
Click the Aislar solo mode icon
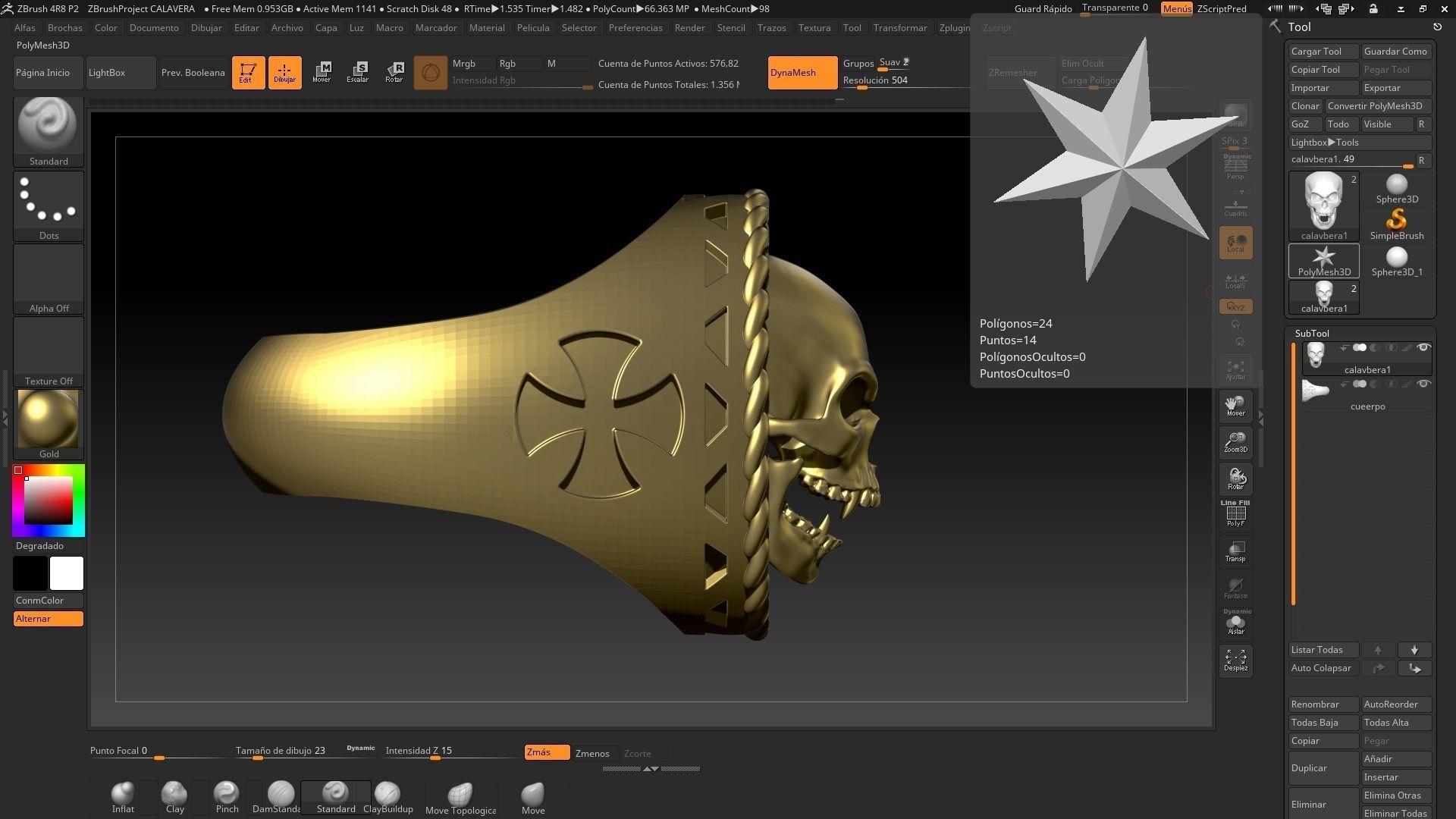tap(1235, 623)
